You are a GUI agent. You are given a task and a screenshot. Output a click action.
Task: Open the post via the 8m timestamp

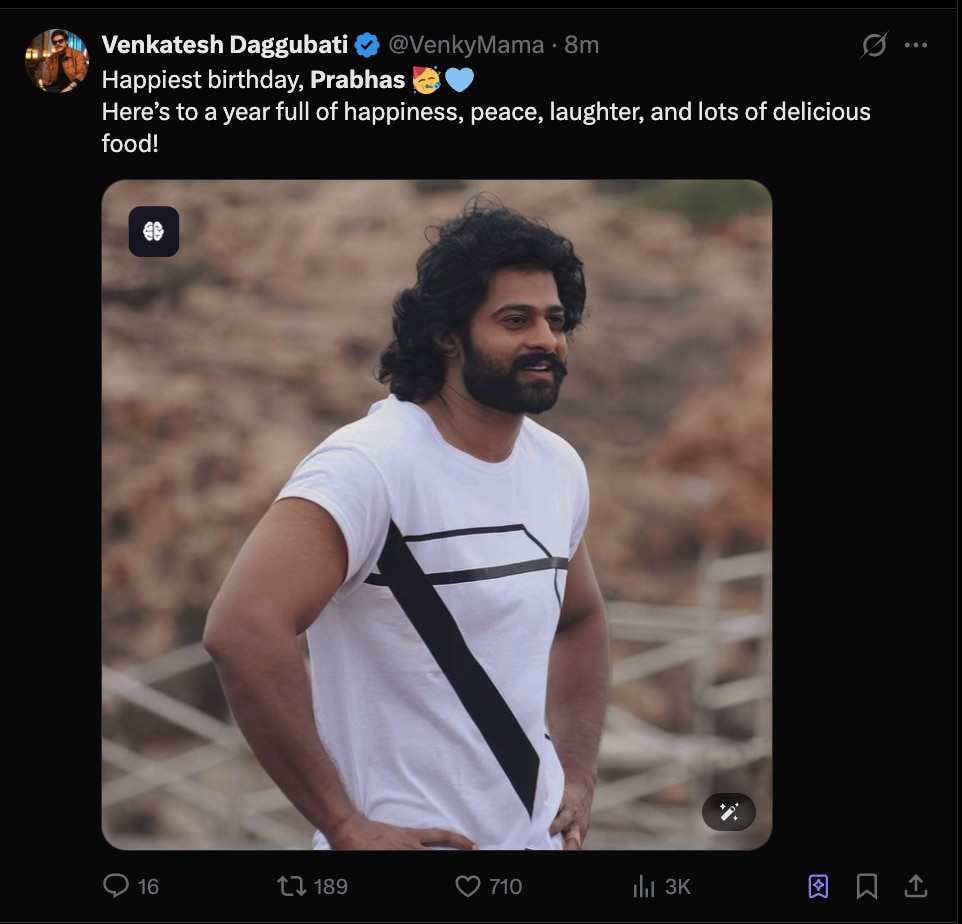582,45
